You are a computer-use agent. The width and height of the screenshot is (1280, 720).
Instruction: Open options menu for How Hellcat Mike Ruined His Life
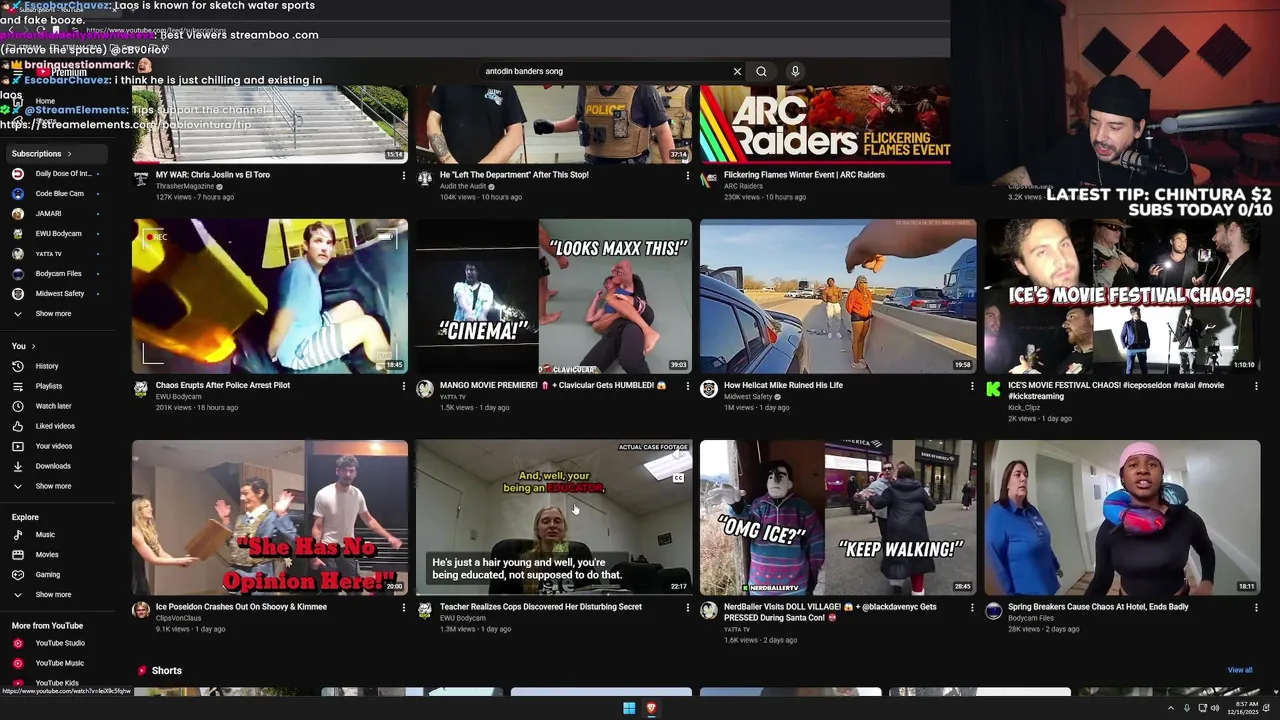click(x=972, y=386)
